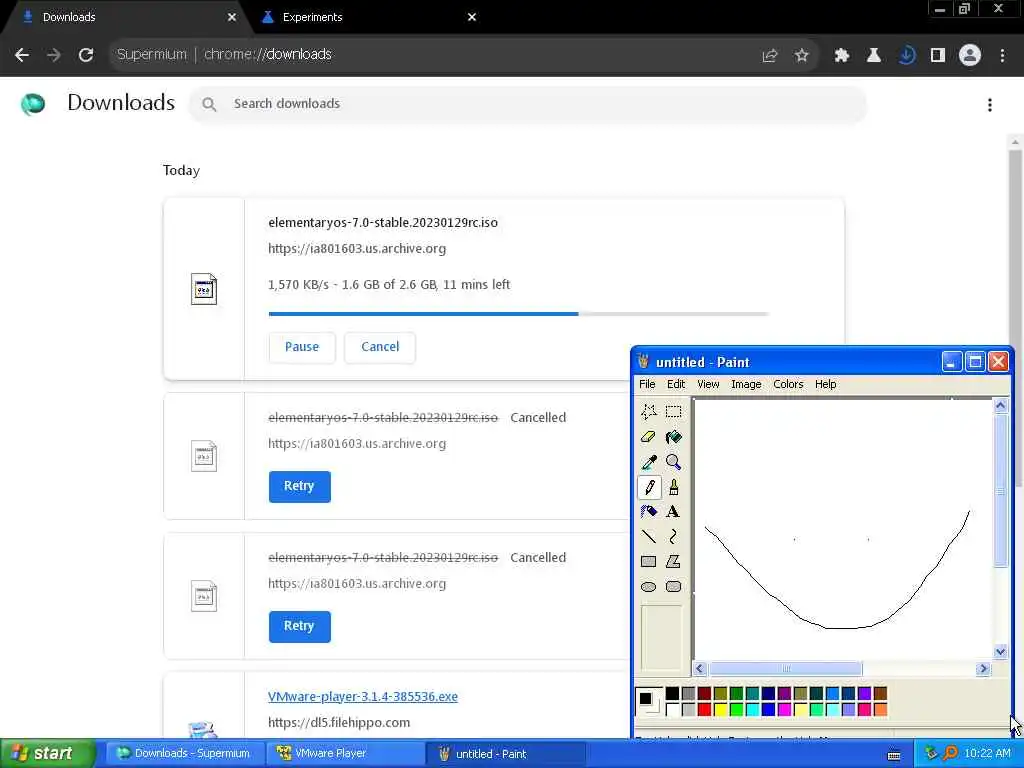Open the VMware-player-3.1.4-385536.exe link
The height and width of the screenshot is (768, 1024).
tap(362, 697)
